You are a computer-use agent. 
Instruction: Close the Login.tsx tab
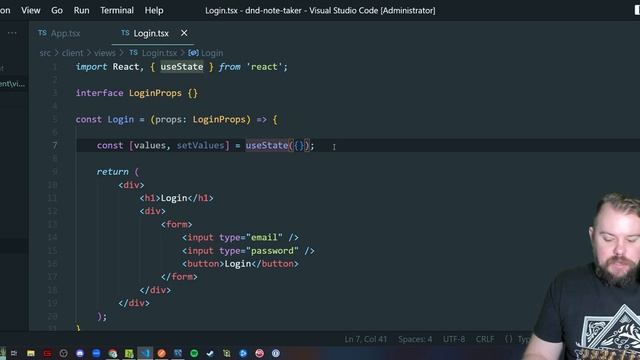pos(184,33)
